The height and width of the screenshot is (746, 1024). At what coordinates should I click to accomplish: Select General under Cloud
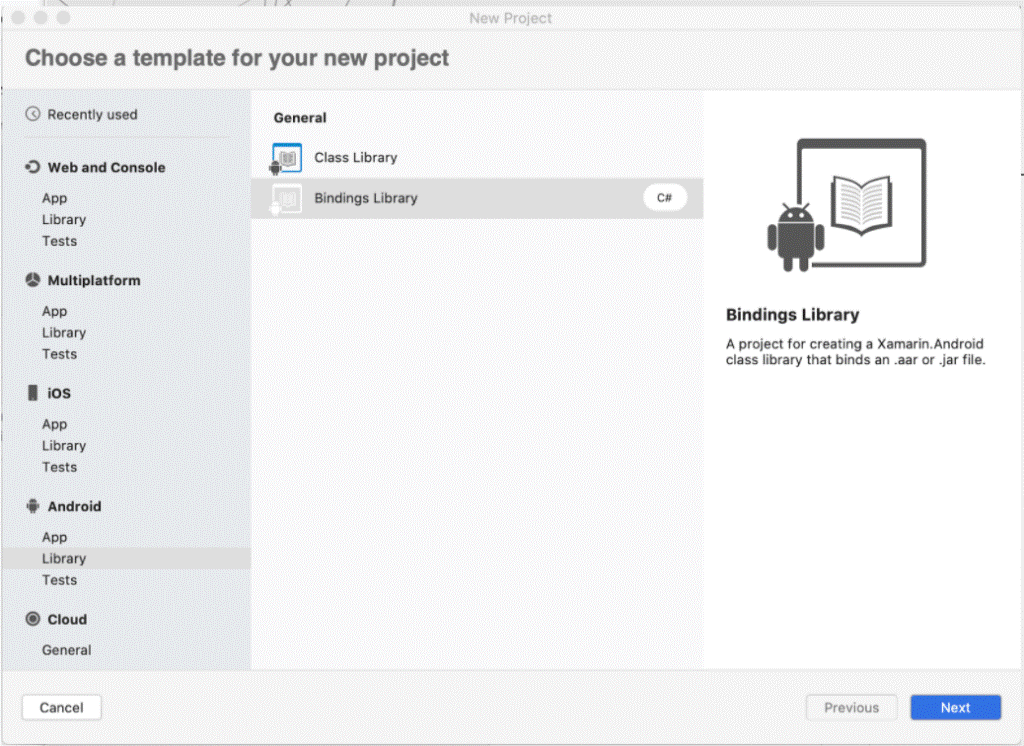(x=67, y=650)
